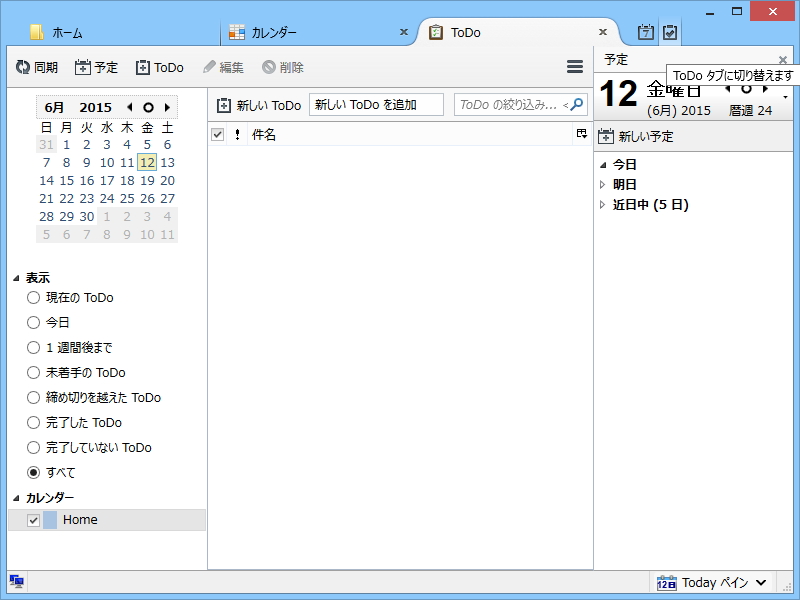Click the Home calendar name
The width and height of the screenshot is (800, 600).
point(80,520)
